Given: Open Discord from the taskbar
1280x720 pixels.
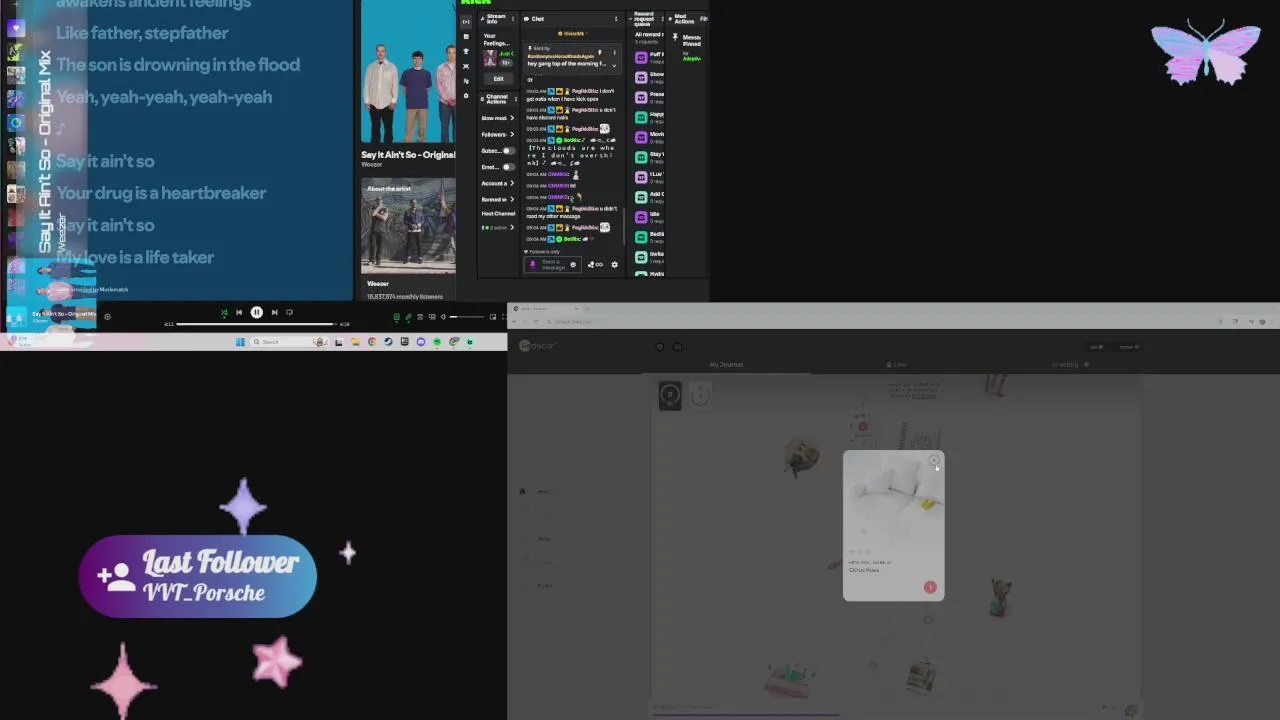Looking at the screenshot, I should click(x=421, y=342).
